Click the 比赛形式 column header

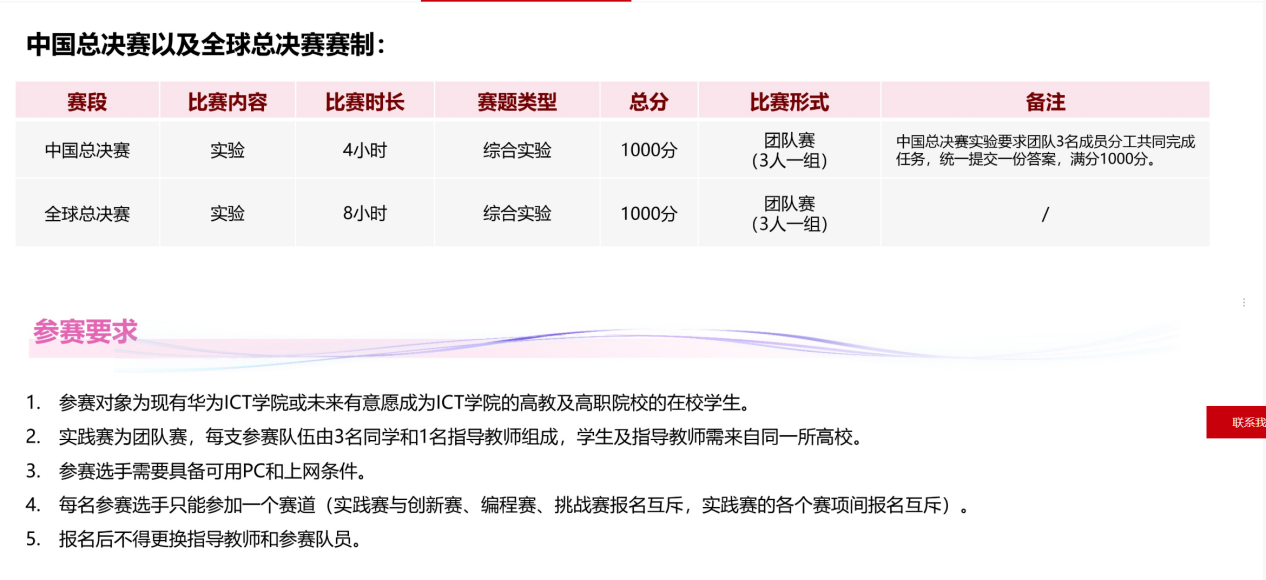click(789, 101)
